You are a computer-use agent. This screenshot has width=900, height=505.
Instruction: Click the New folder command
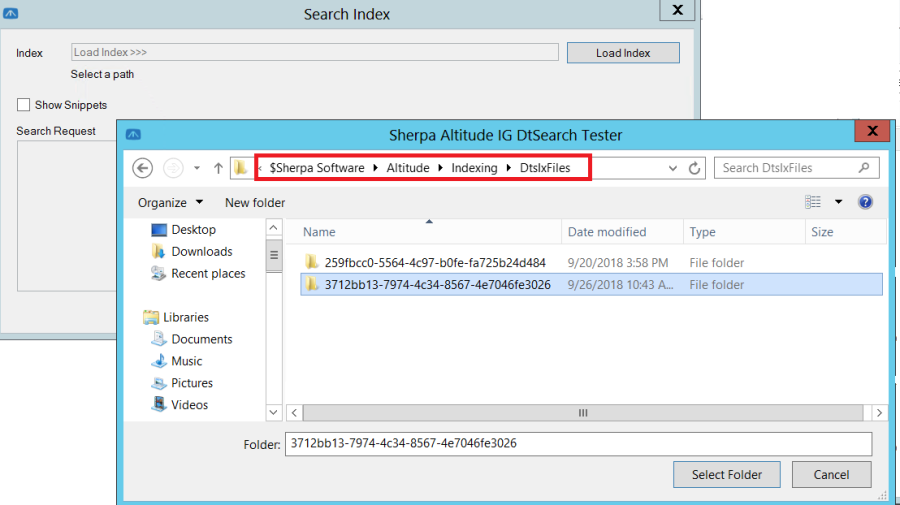[255, 202]
